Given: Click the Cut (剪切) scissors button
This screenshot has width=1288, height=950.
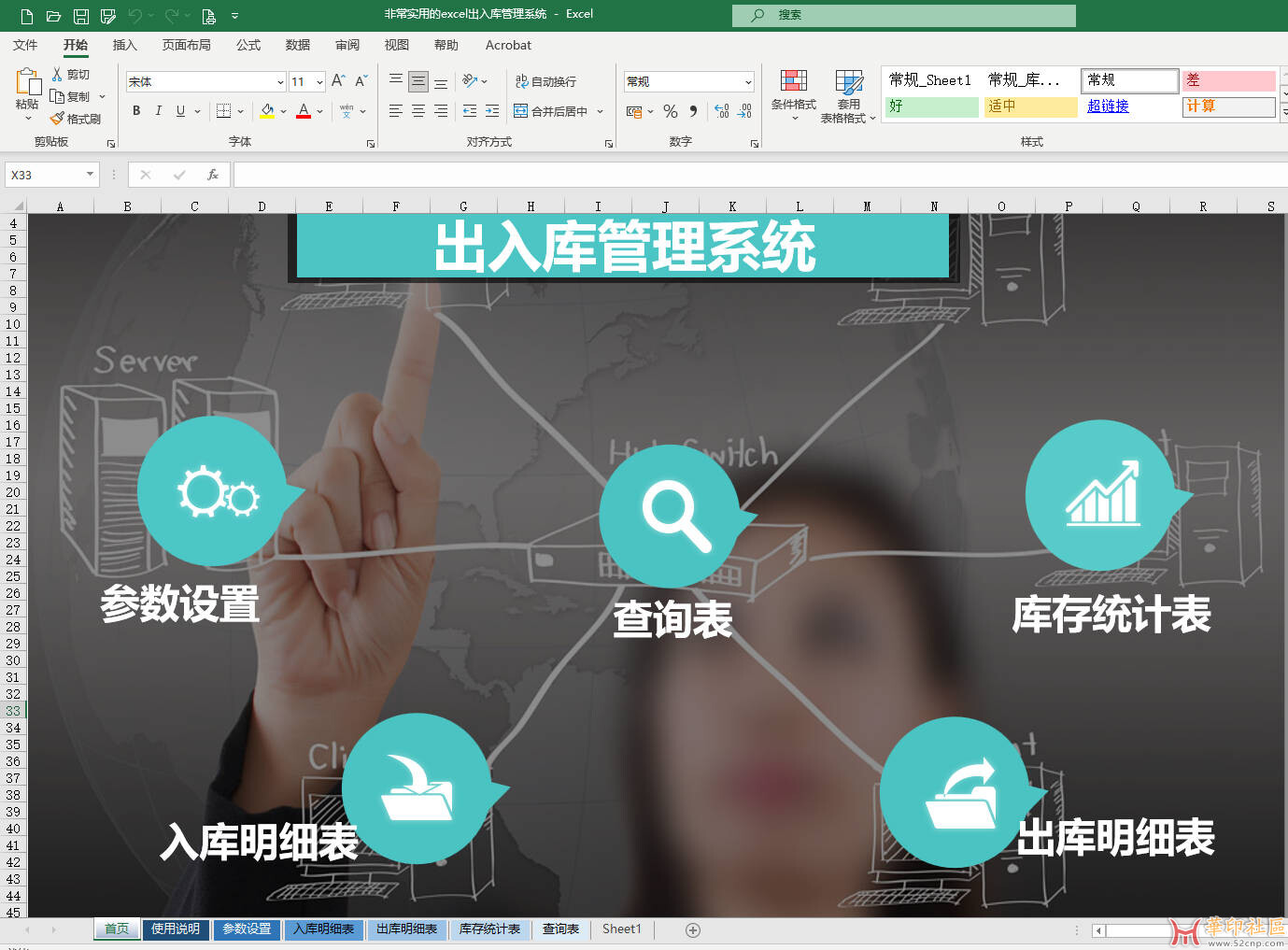Looking at the screenshot, I should tap(71, 74).
